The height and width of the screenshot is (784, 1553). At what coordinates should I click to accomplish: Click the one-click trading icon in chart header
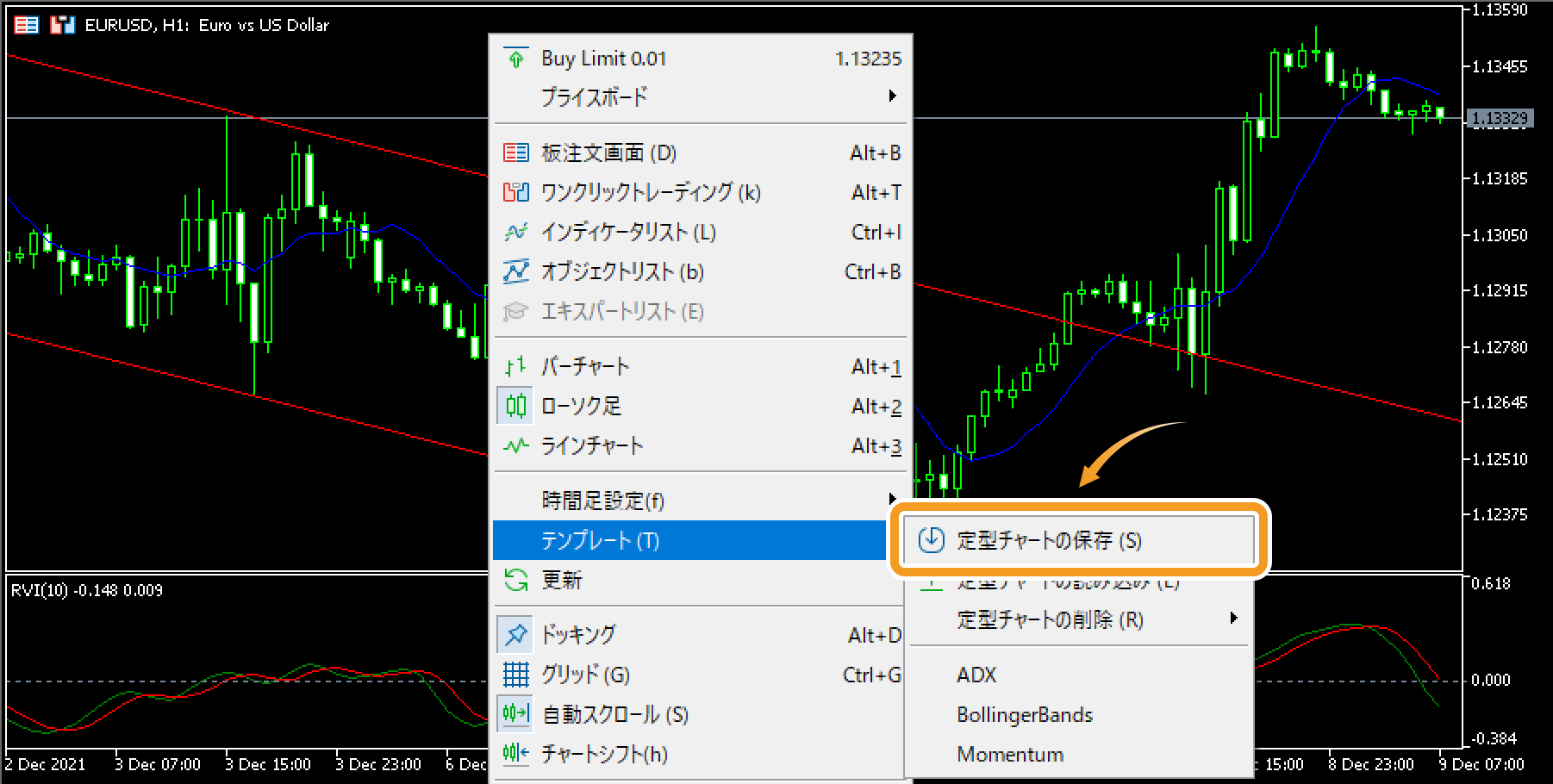pos(62,25)
